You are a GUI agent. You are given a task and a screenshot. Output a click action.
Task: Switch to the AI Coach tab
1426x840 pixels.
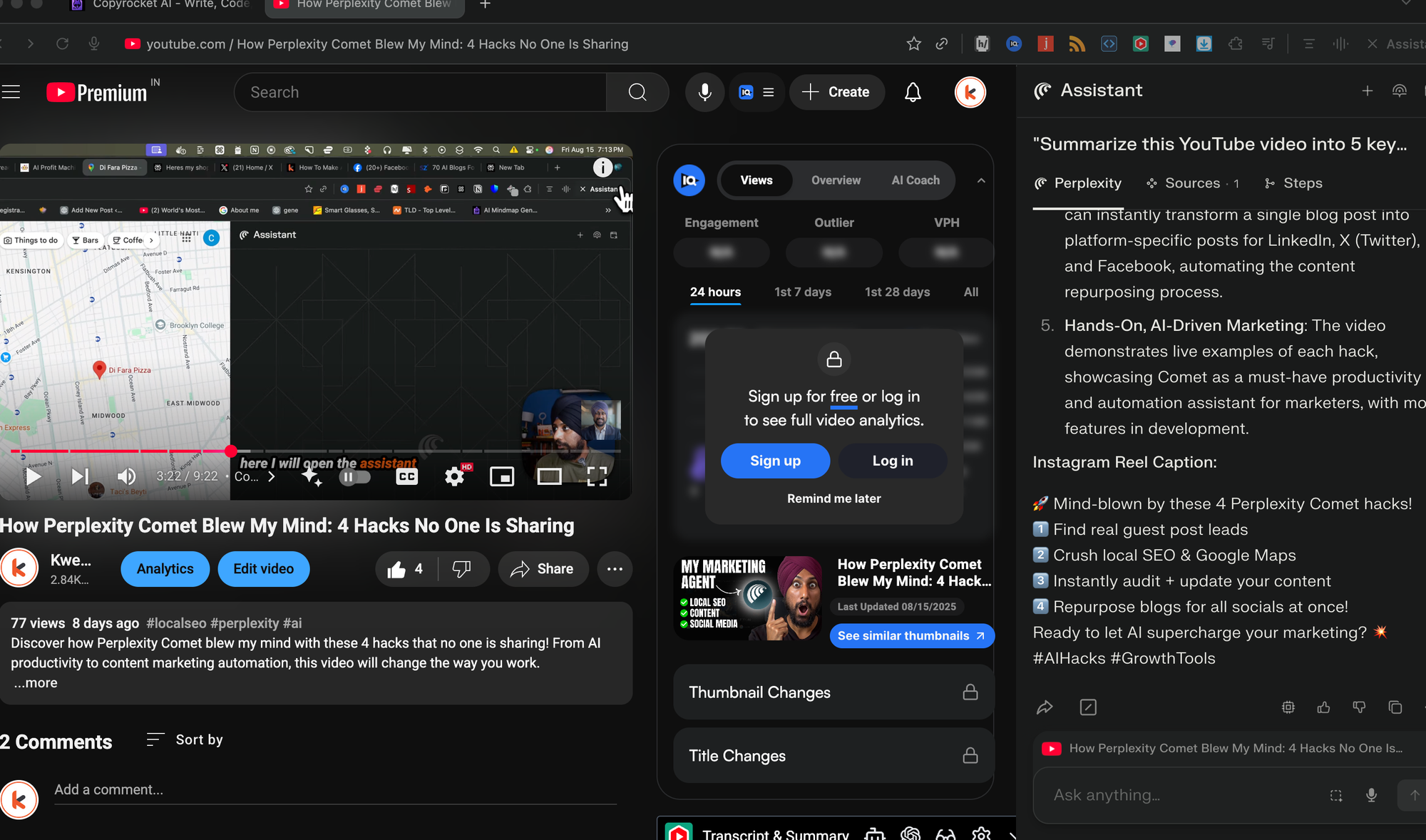tap(915, 180)
